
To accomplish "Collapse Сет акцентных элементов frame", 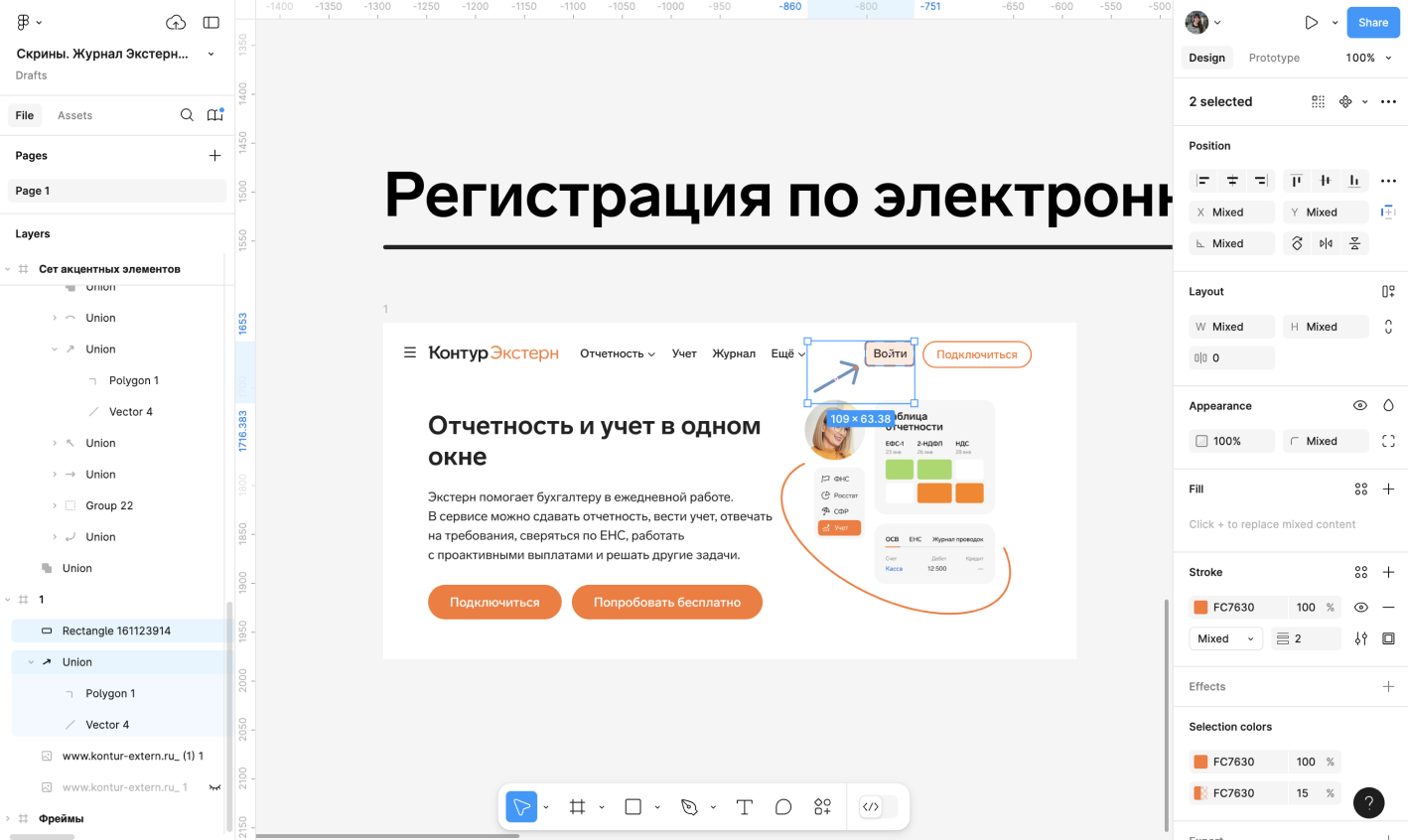I will point(8,269).
